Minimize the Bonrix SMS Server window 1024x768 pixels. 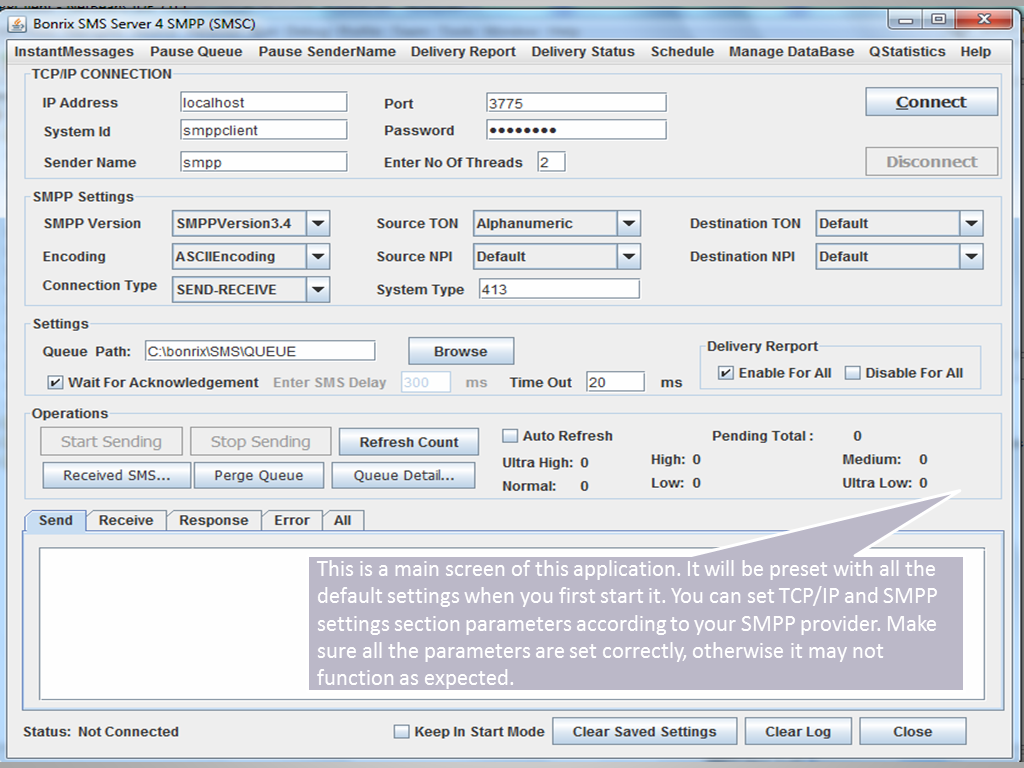tap(906, 20)
